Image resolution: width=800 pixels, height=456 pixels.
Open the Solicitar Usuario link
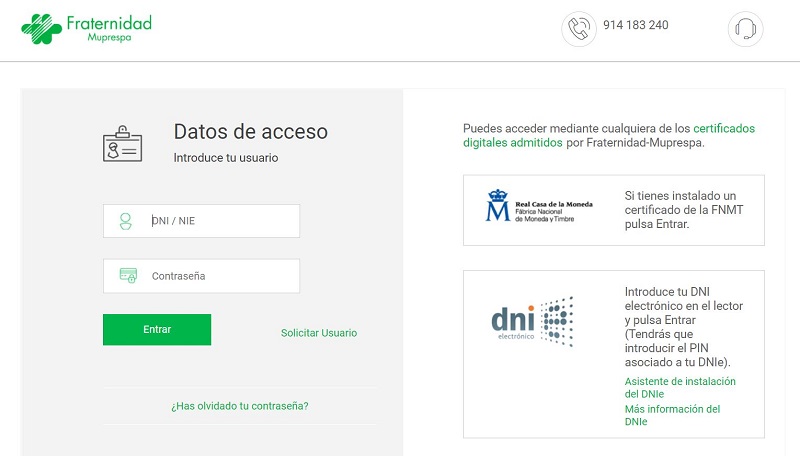(319, 333)
